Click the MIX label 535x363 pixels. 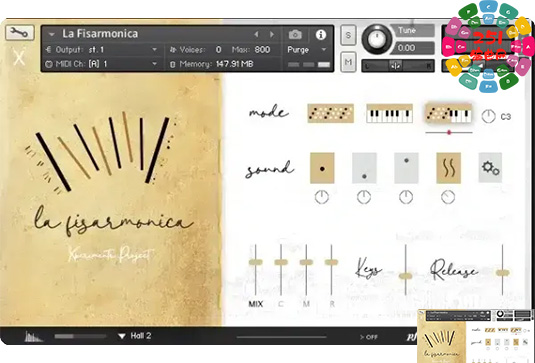(x=256, y=304)
